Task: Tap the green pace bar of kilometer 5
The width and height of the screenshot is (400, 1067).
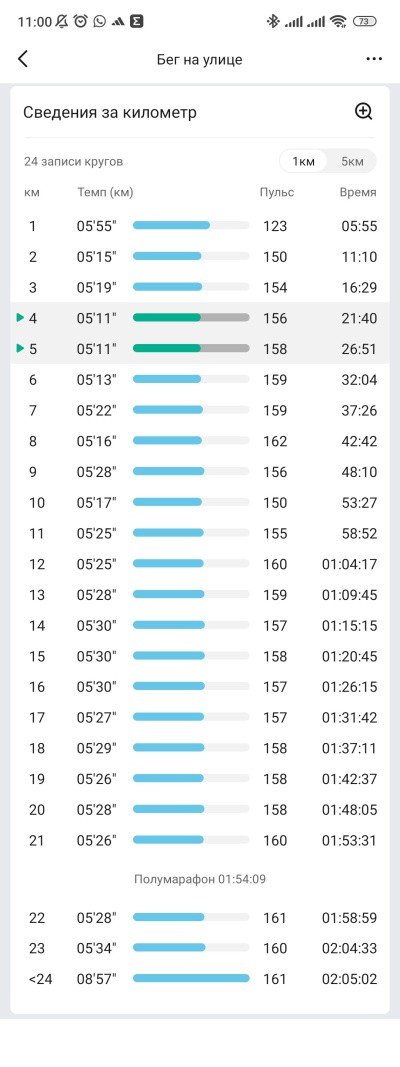Action: 191,348
